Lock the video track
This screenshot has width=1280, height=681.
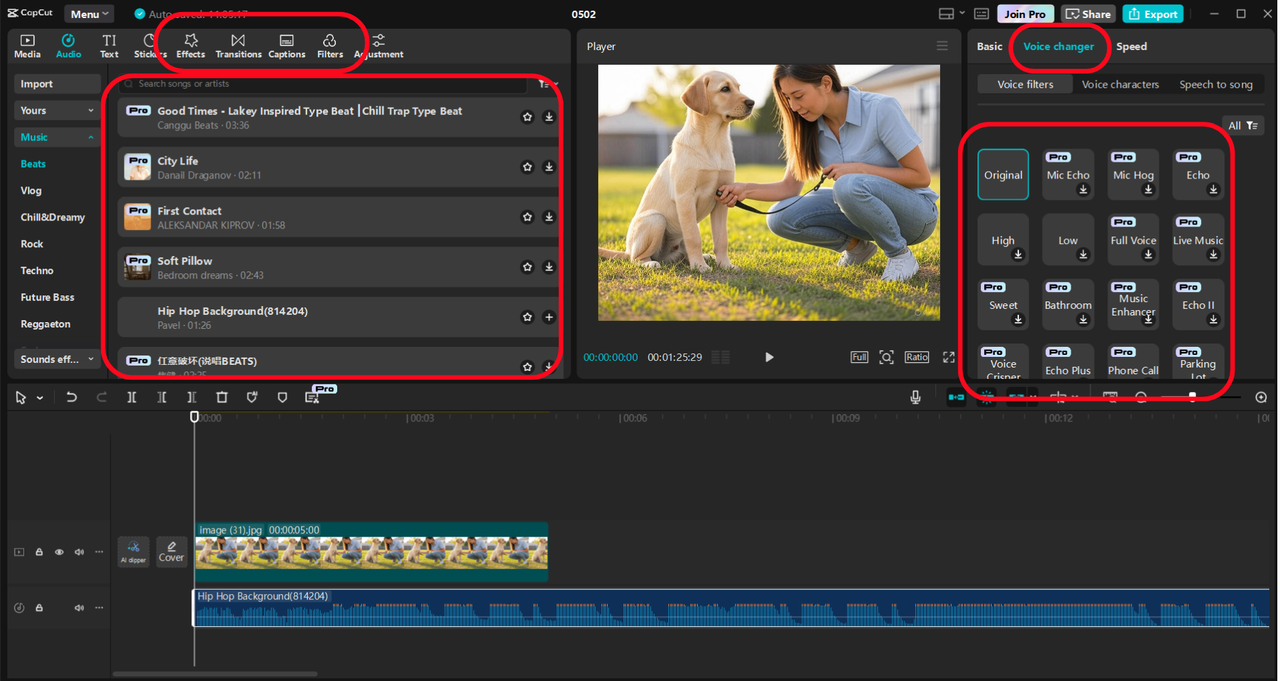pyautogui.click(x=39, y=552)
